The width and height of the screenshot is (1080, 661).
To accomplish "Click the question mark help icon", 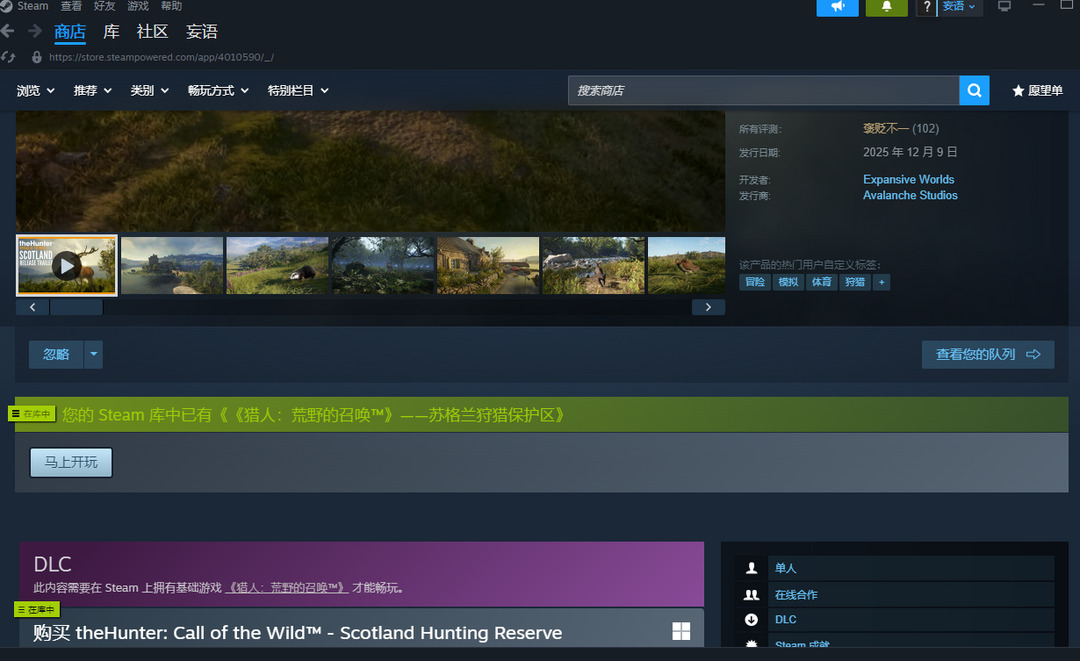I will 927,7.
